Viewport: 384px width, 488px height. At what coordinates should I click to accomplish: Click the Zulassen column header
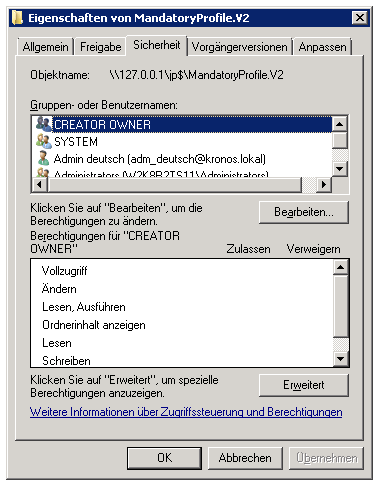[x=248, y=249]
